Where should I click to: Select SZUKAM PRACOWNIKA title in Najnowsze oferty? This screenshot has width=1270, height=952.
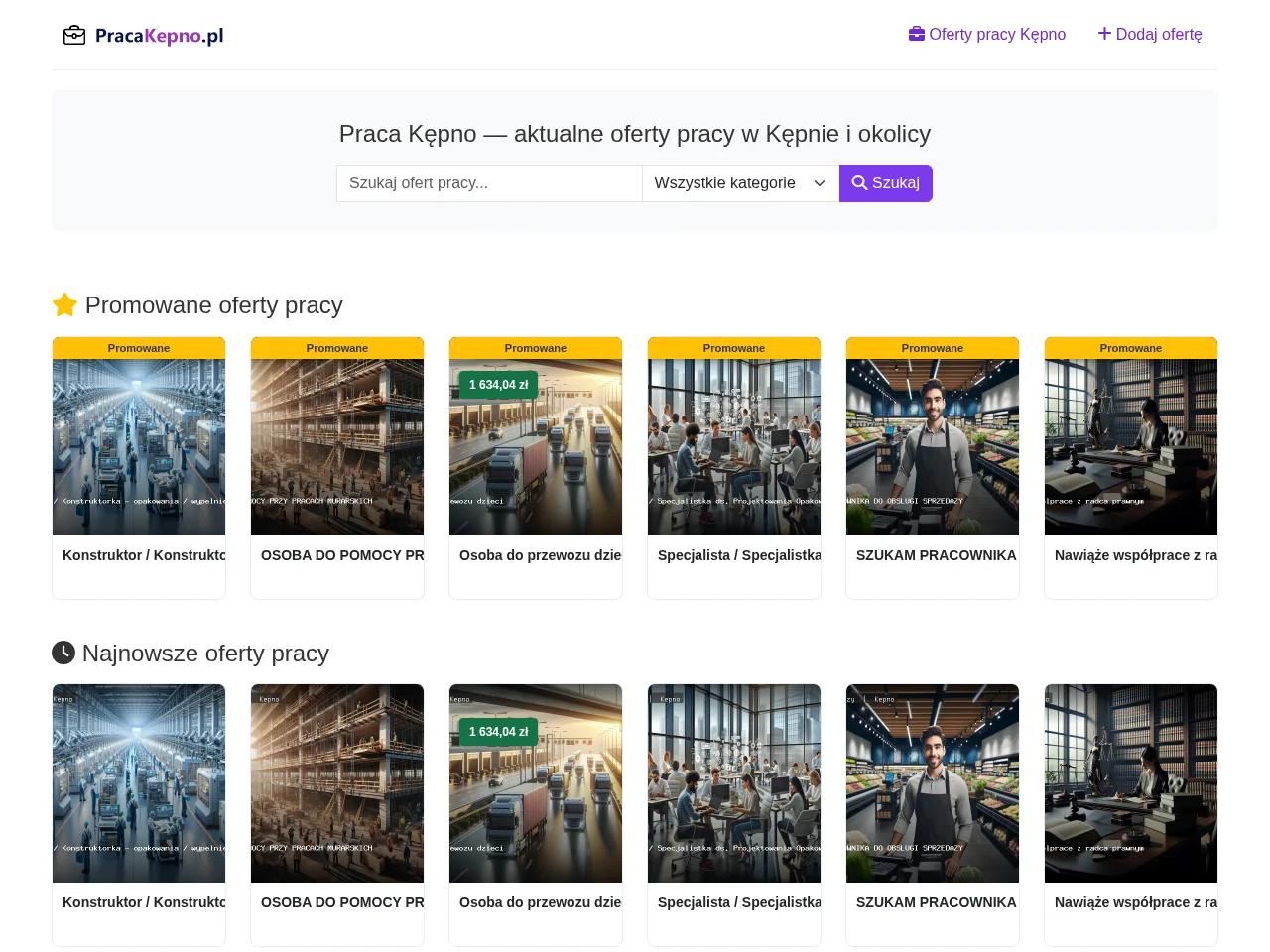coord(937,902)
